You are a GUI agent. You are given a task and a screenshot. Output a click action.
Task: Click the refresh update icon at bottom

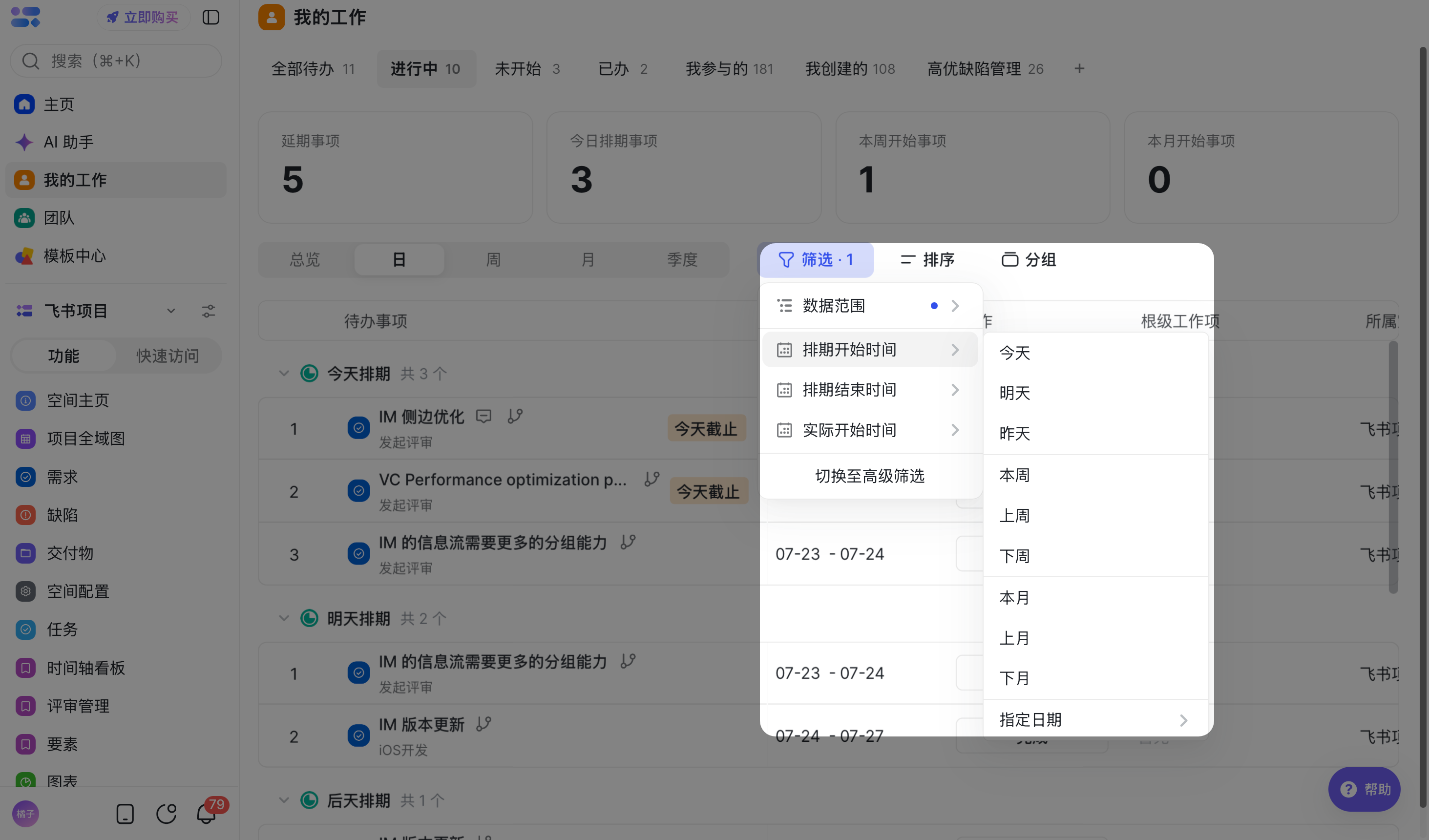(x=166, y=814)
